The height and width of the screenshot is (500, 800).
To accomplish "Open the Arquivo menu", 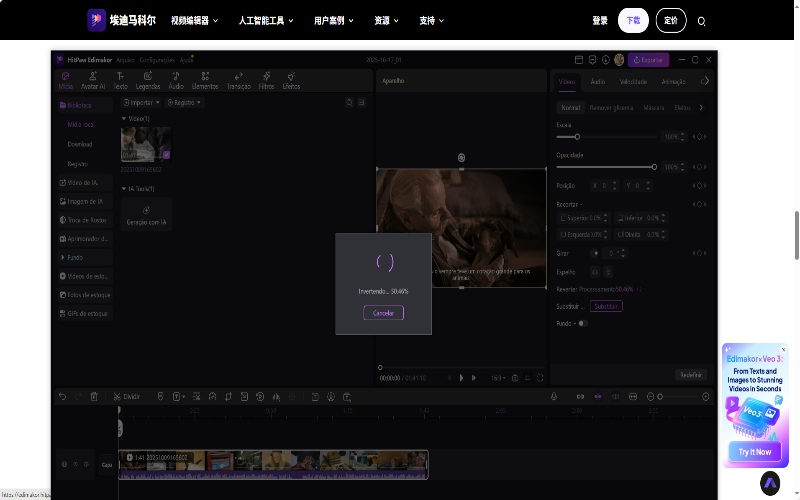I will click(x=125, y=60).
